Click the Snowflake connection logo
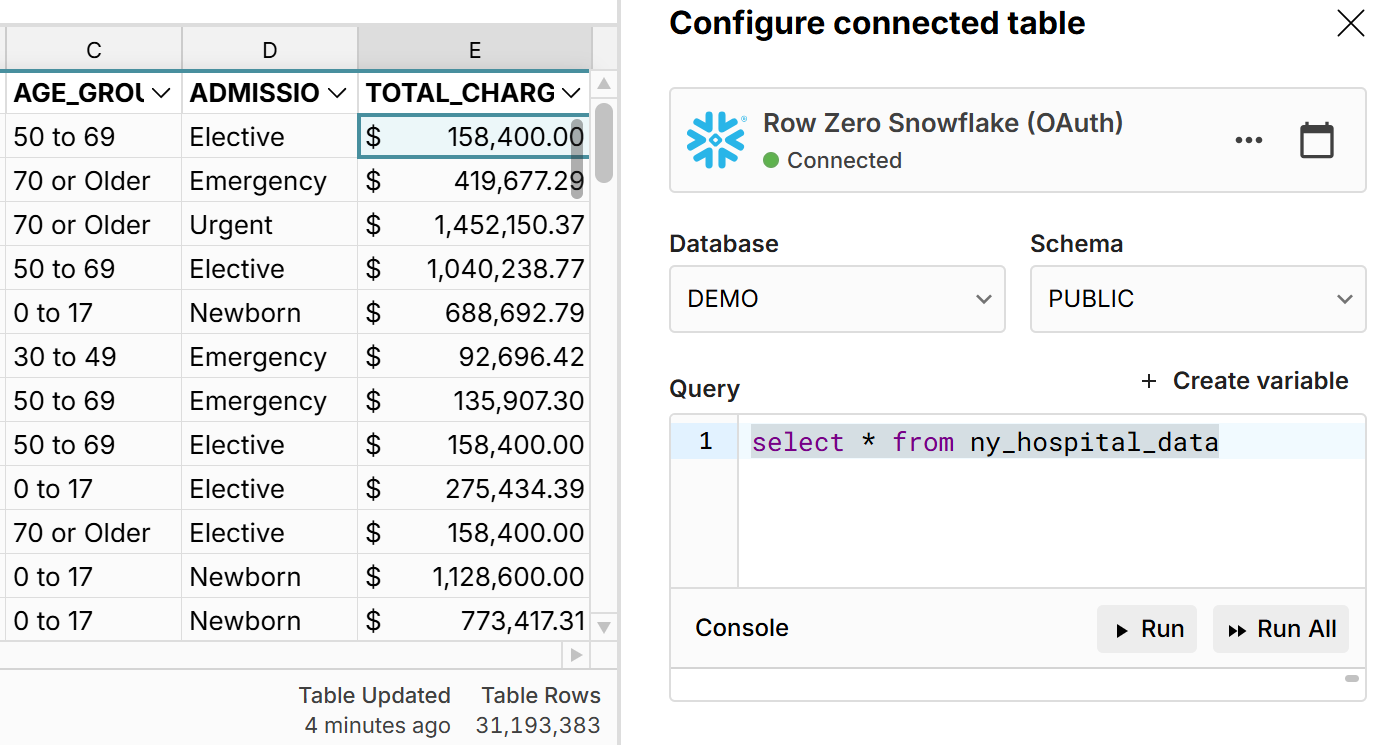Screen dimensions: 1384x745 714,140
